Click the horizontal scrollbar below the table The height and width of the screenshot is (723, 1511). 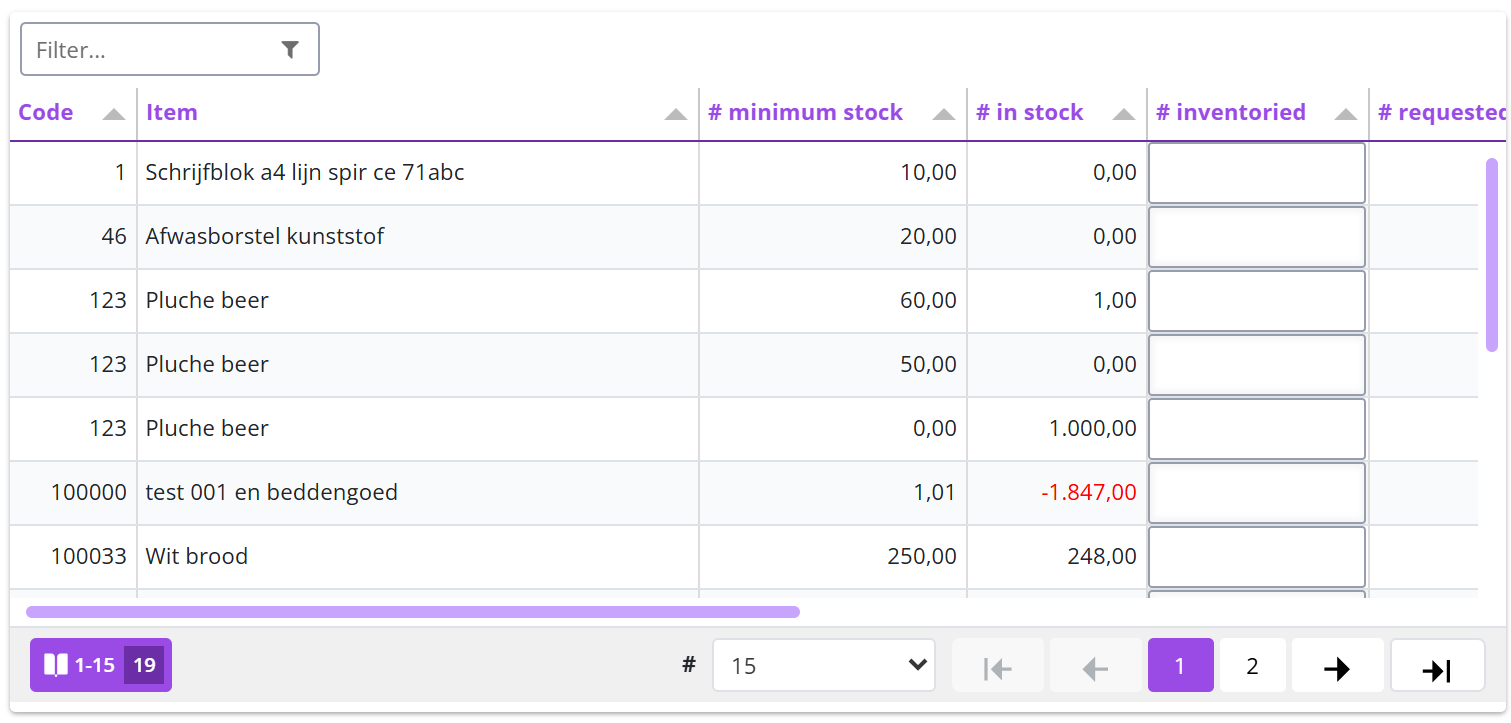[x=413, y=612]
